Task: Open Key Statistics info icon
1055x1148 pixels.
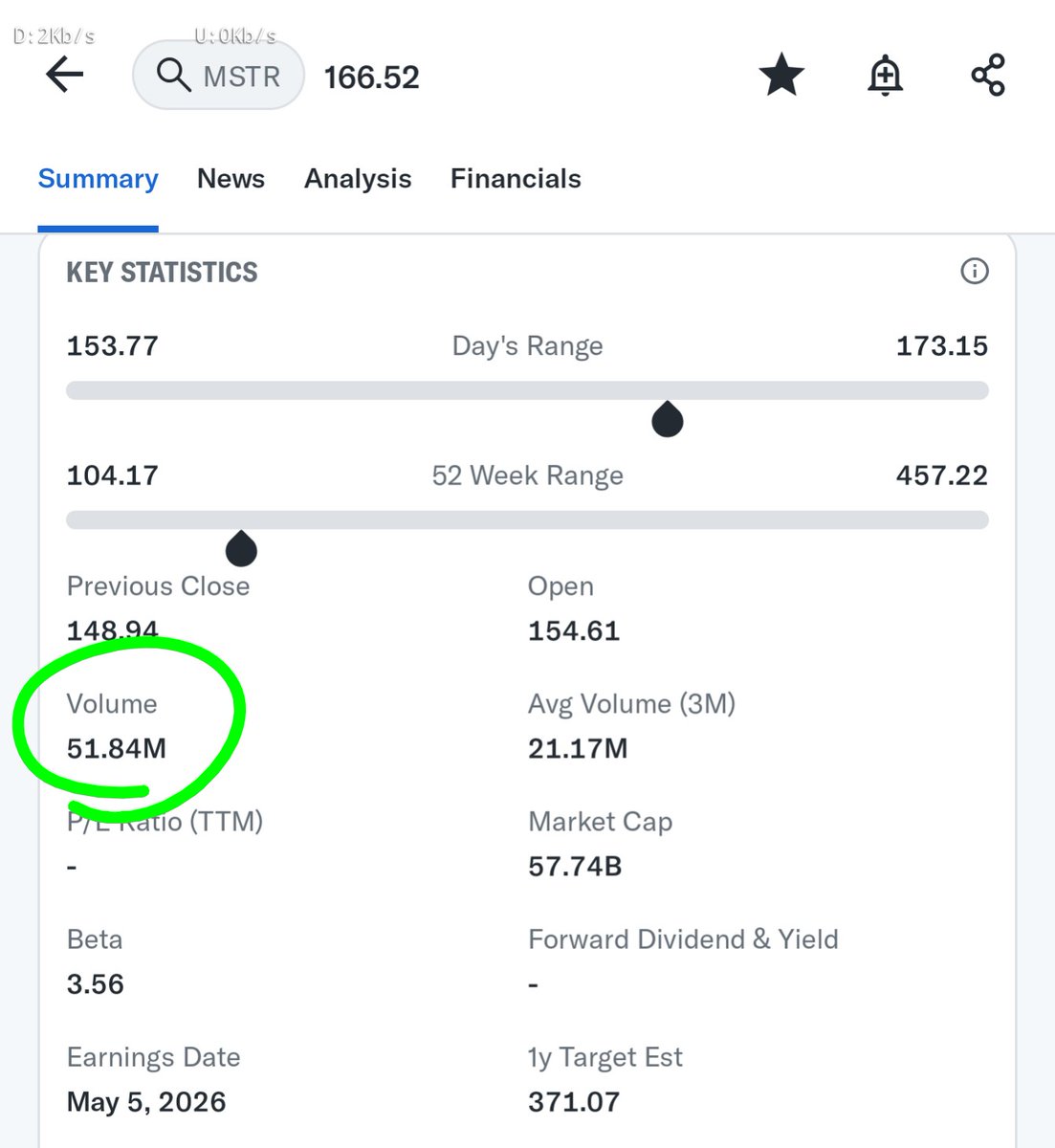Action: pos(974,272)
